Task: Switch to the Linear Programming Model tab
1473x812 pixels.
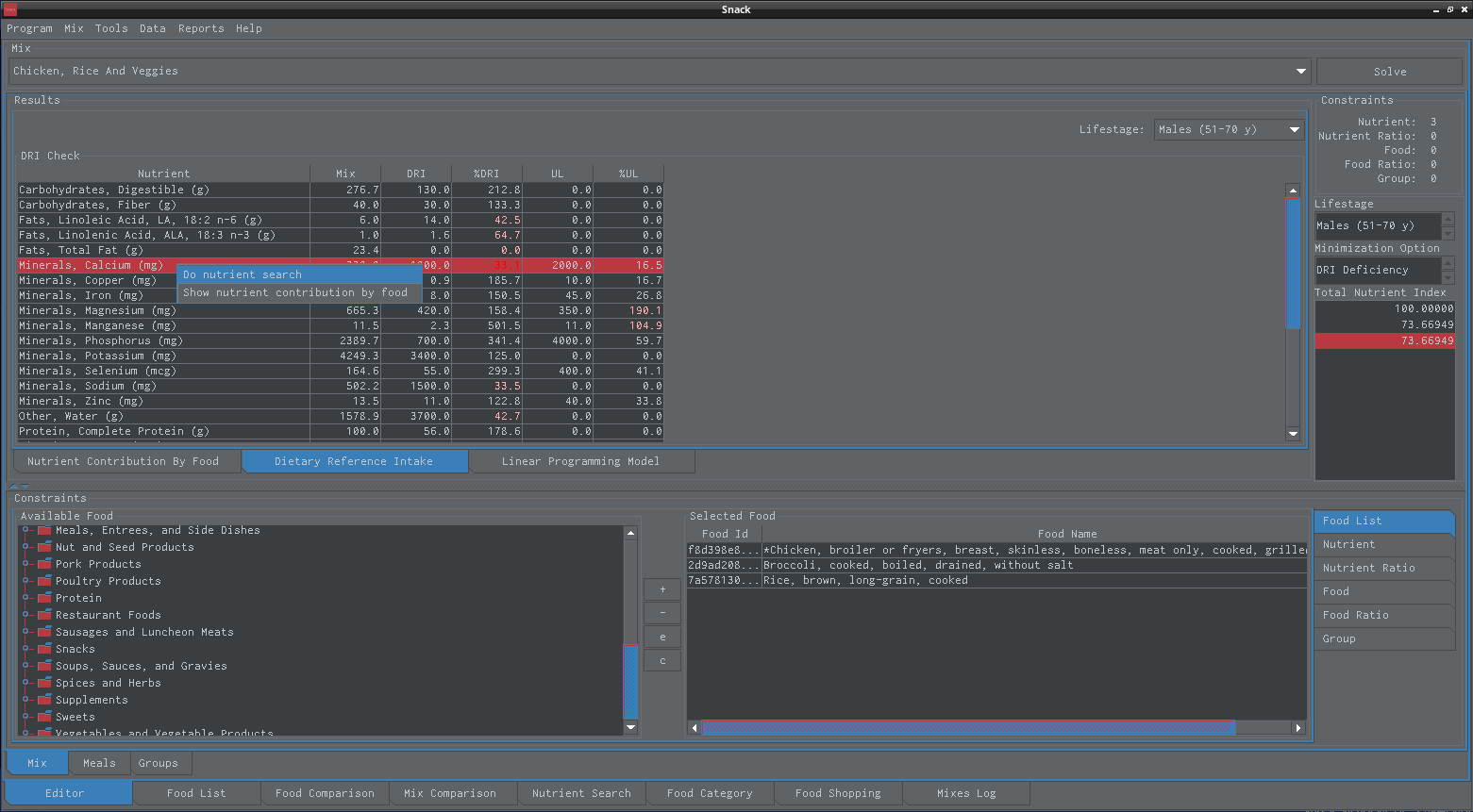Action: 580,461
